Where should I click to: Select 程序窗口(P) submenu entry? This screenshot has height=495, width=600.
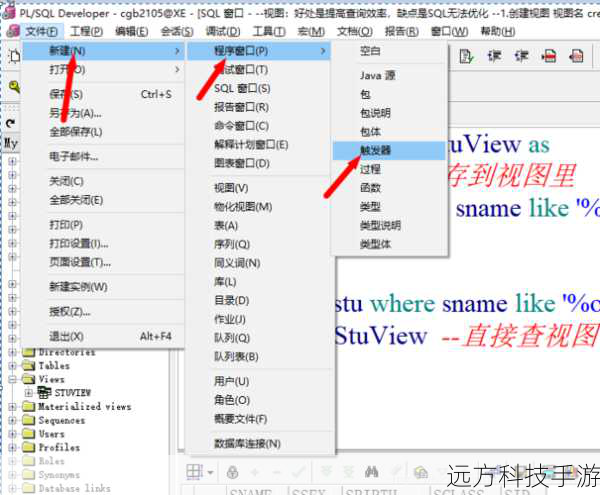259,51
